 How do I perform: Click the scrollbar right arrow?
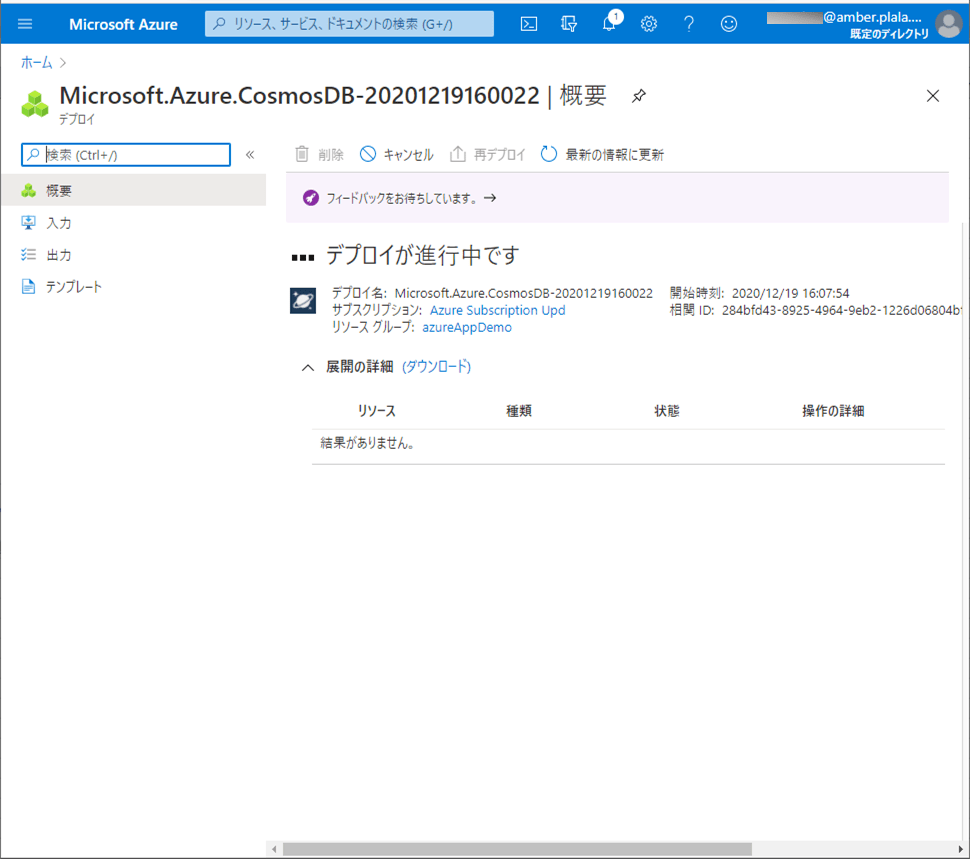click(960, 849)
